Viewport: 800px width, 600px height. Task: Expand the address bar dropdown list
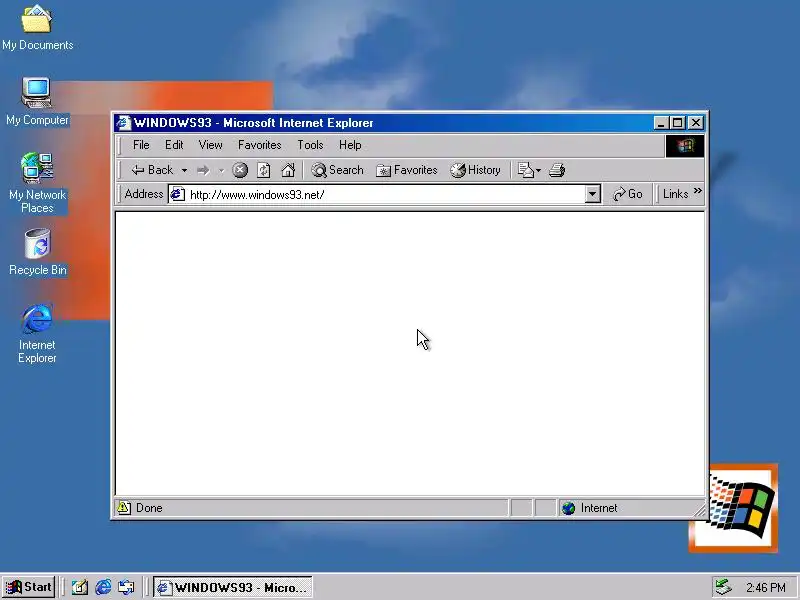pyautogui.click(x=592, y=194)
